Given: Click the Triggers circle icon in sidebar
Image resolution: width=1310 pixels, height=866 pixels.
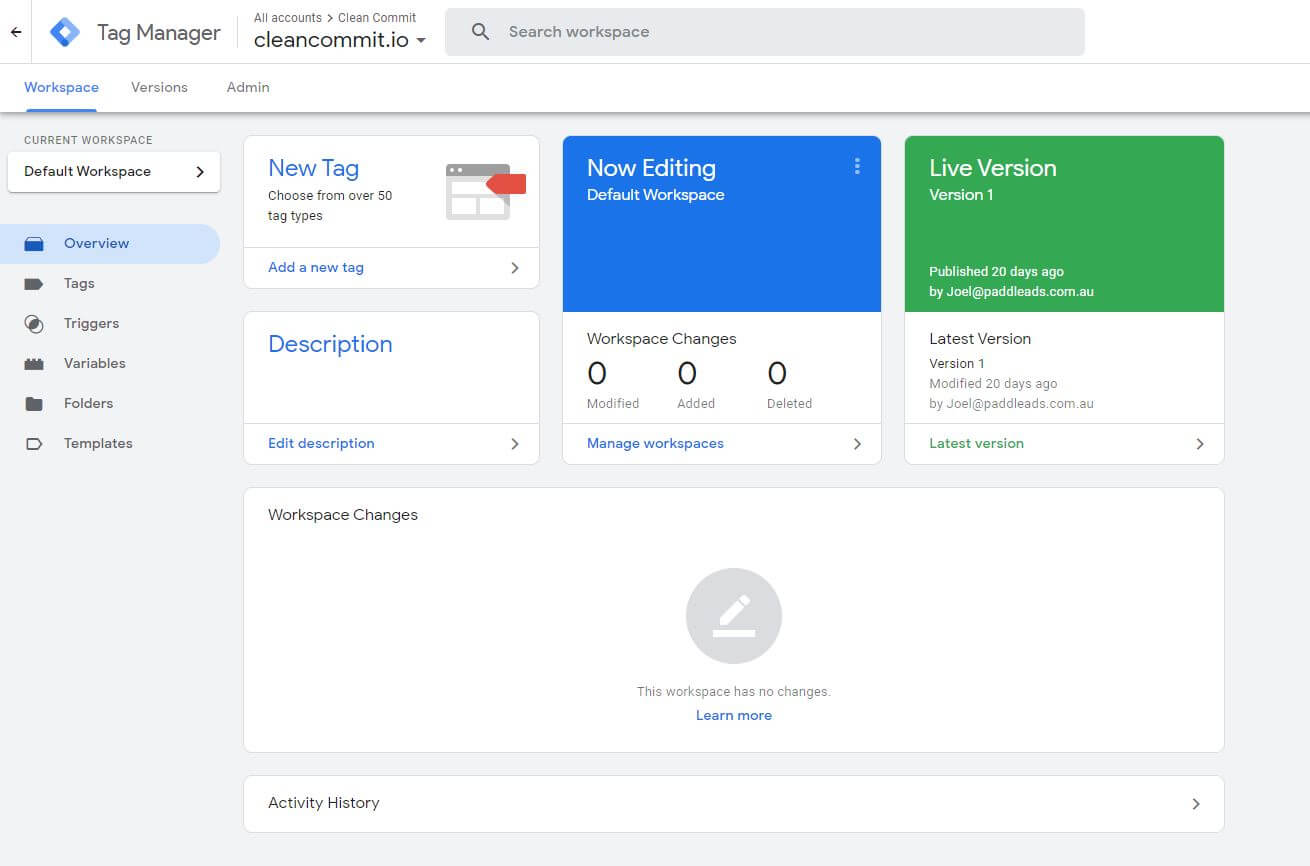Looking at the screenshot, I should [x=34, y=324].
